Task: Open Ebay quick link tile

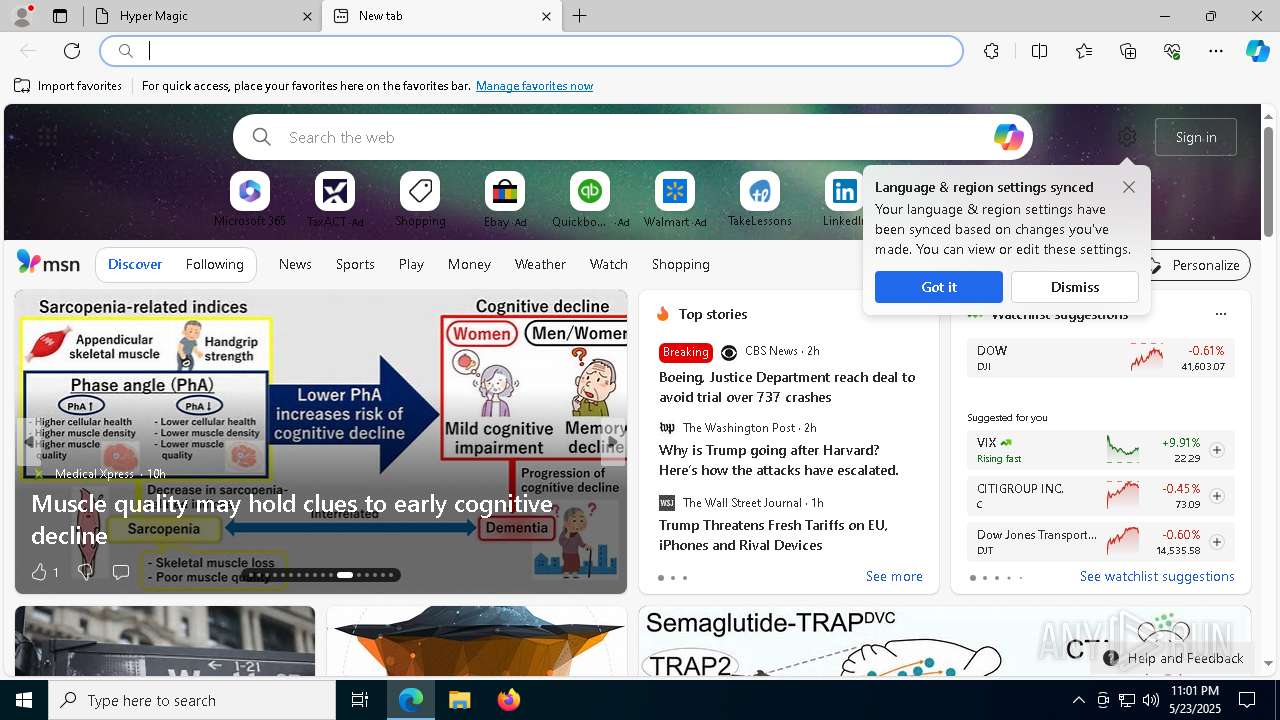Action: click(x=505, y=200)
